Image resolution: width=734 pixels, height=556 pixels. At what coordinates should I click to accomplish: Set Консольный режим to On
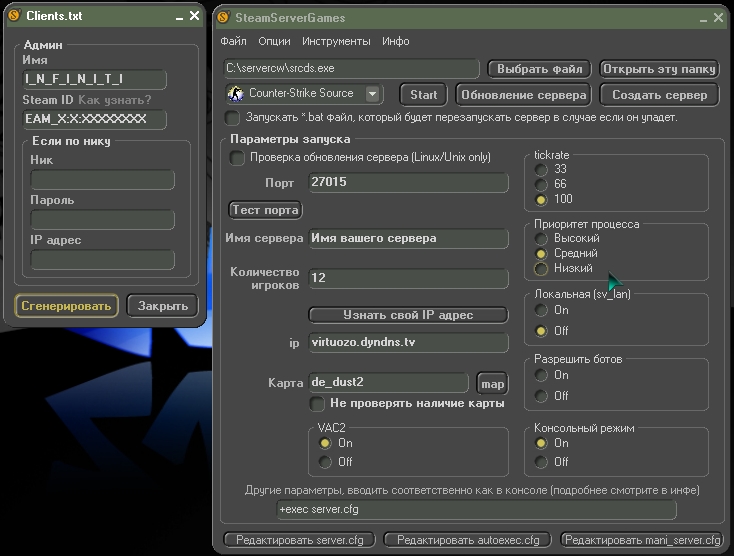pyautogui.click(x=541, y=443)
